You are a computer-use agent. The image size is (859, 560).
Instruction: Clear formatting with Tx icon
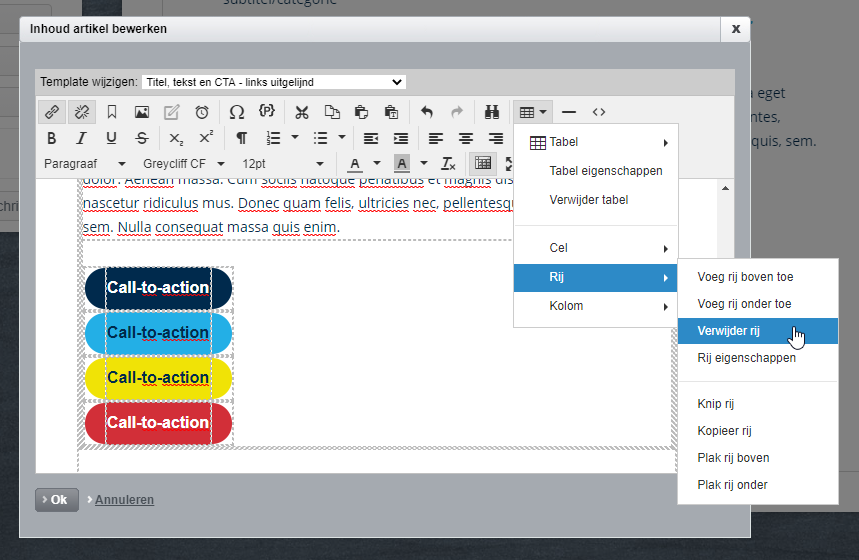[x=448, y=164]
